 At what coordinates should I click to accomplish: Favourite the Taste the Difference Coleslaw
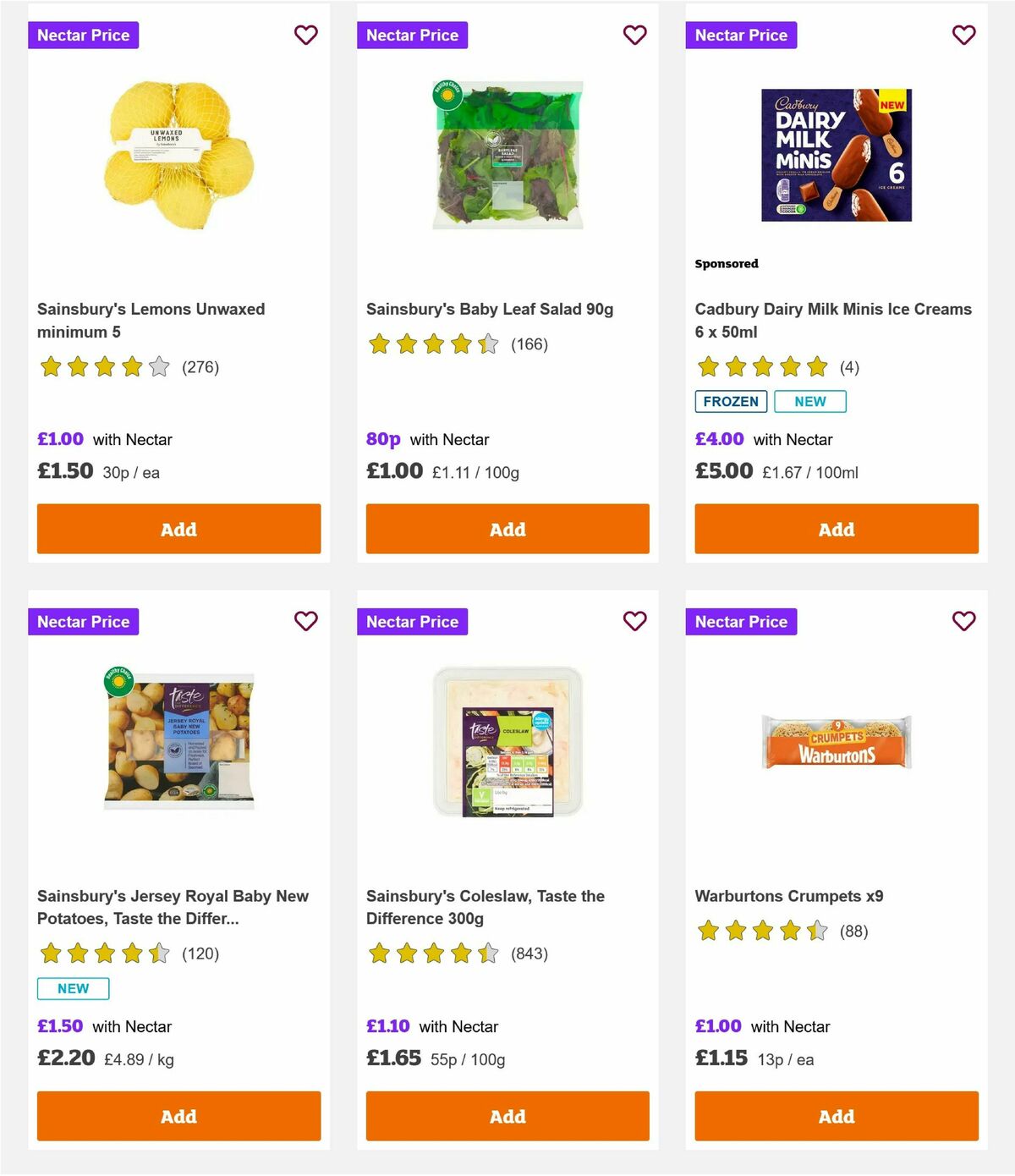(x=634, y=621)
